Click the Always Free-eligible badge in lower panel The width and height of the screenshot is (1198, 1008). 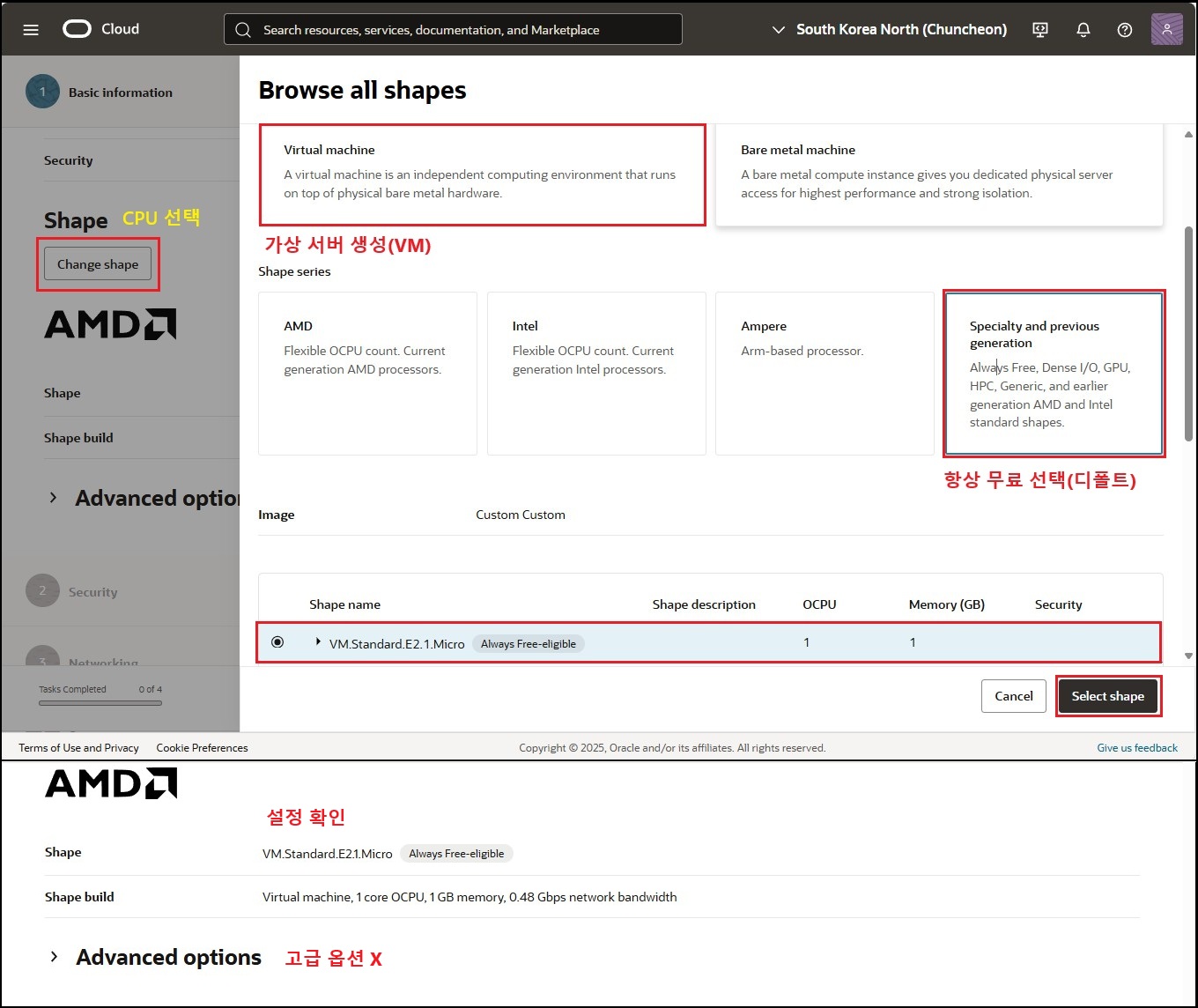point(456,854)
